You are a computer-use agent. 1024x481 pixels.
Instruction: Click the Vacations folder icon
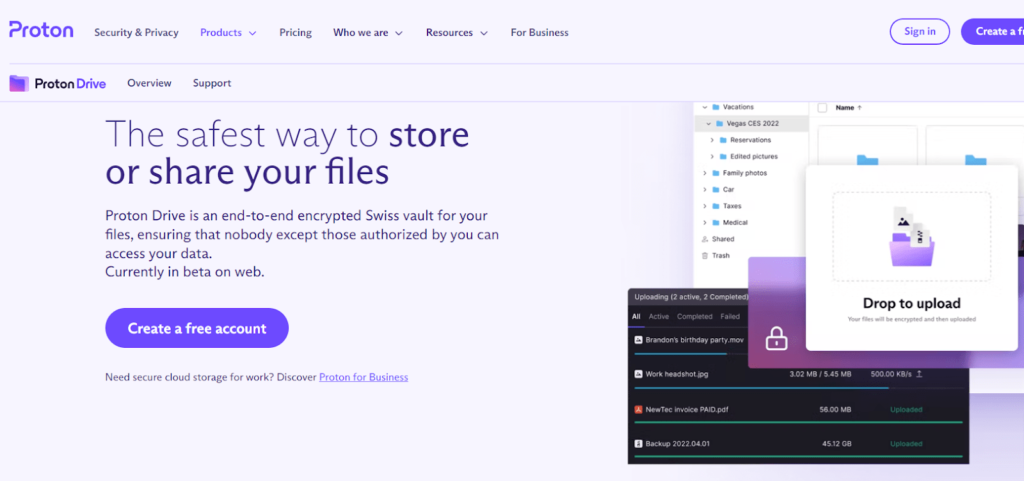(716, 106)
